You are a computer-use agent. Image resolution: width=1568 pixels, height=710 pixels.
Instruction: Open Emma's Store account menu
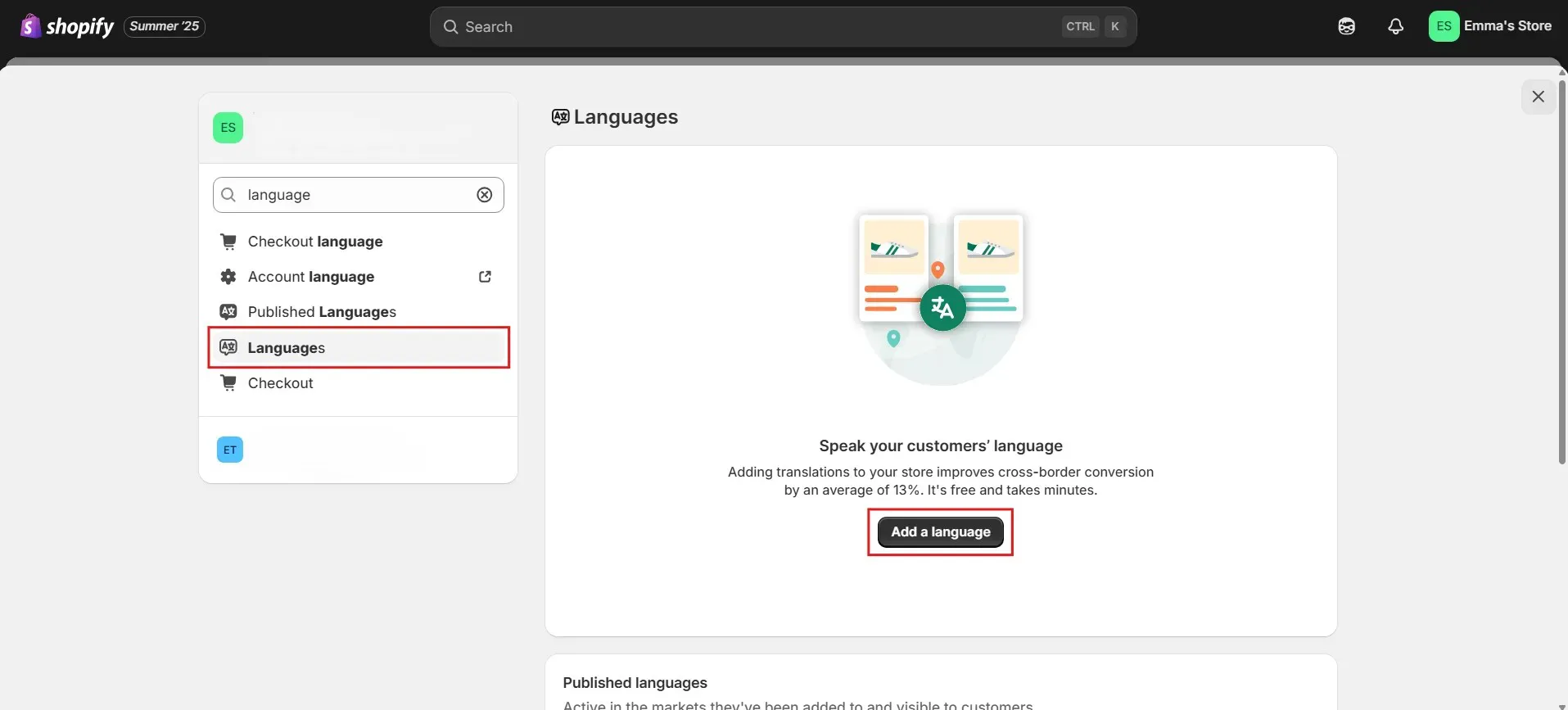pyautogui.click(x=1490, y=26)
